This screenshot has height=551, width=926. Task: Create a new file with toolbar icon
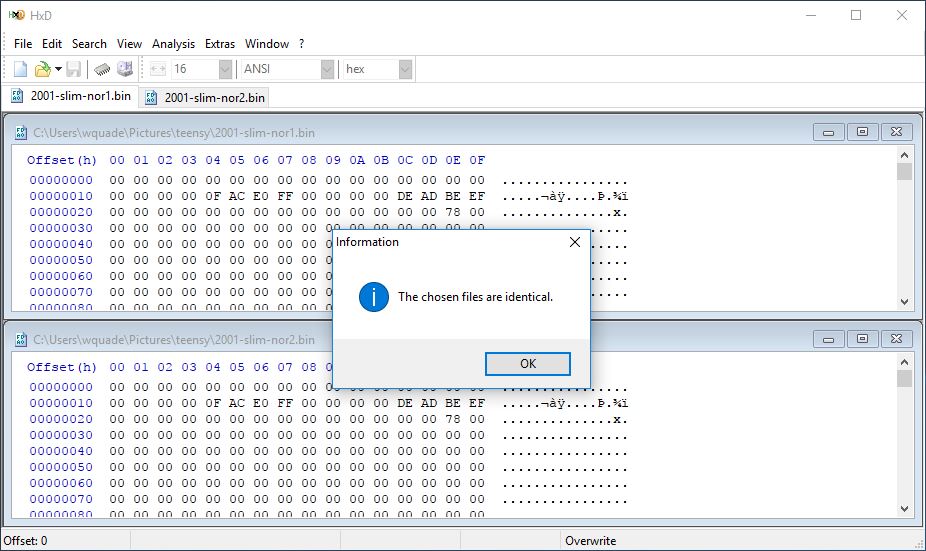click(x=21, y=69)
